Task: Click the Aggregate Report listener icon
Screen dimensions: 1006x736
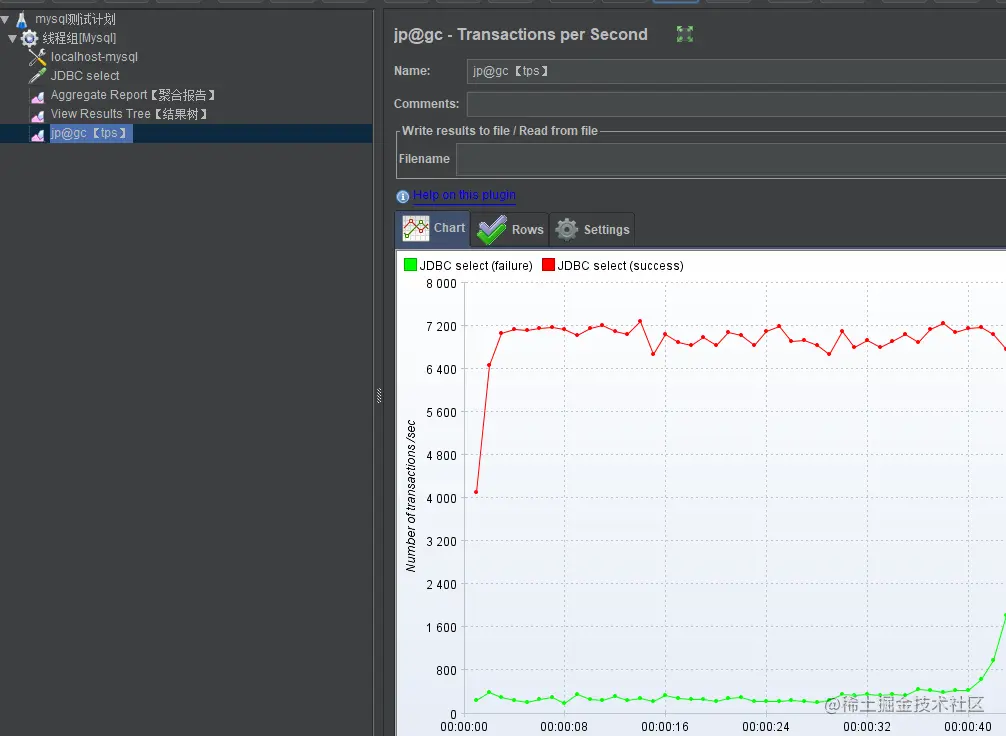Action: point(38,96)
